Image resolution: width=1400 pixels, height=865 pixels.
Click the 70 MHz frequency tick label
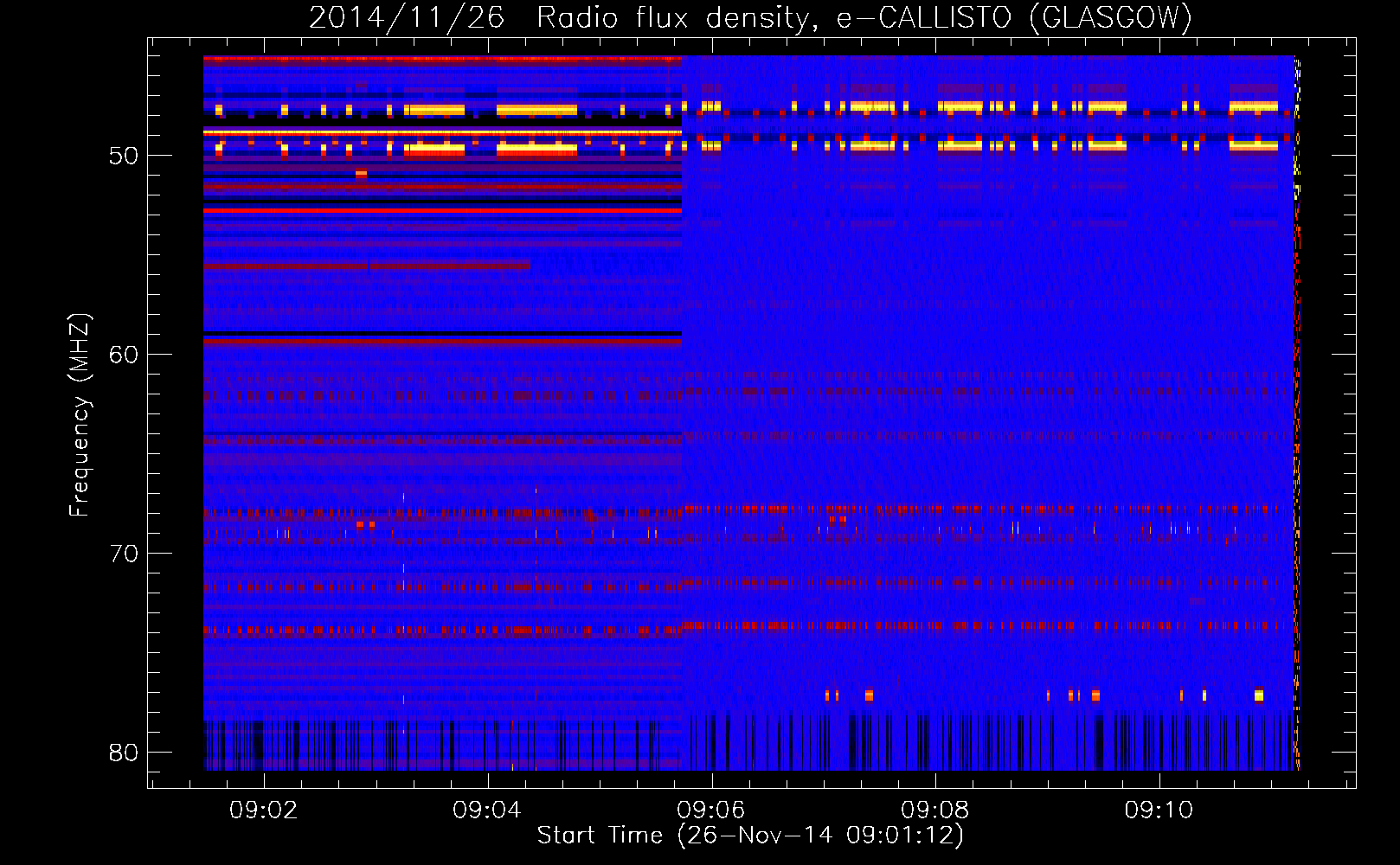[x=124, y=554]
